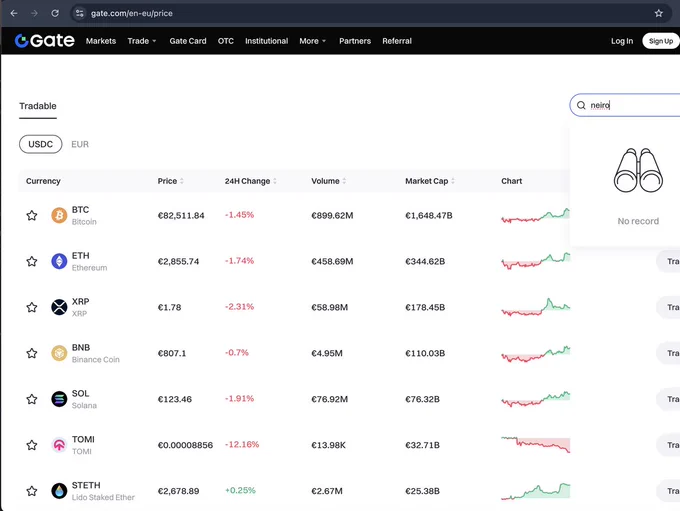The height and width of the screenshot is (511, 680).
Task: Click the search magnifier icon
Action: pyautogui.click(x=581, y=105)
